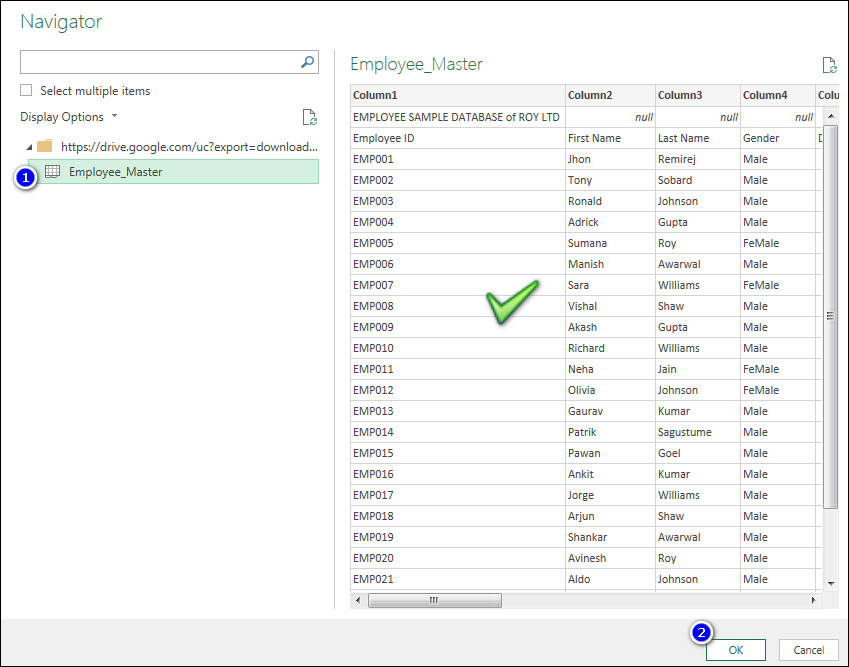Click the refresh icon beside Display Options
This screenshot has width=849, height=667.
310,117
